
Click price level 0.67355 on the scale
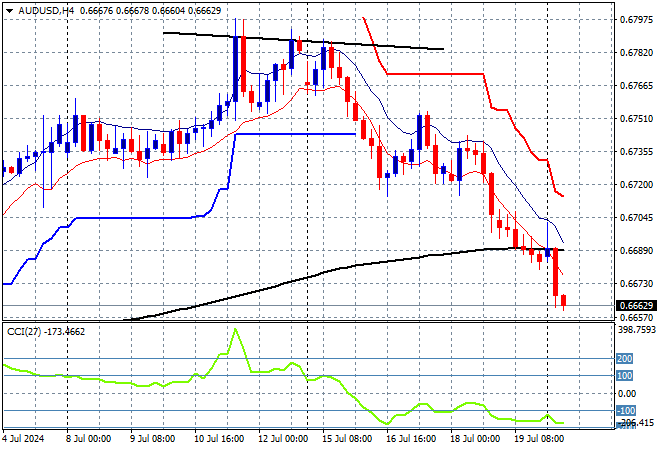coord(636,152)
